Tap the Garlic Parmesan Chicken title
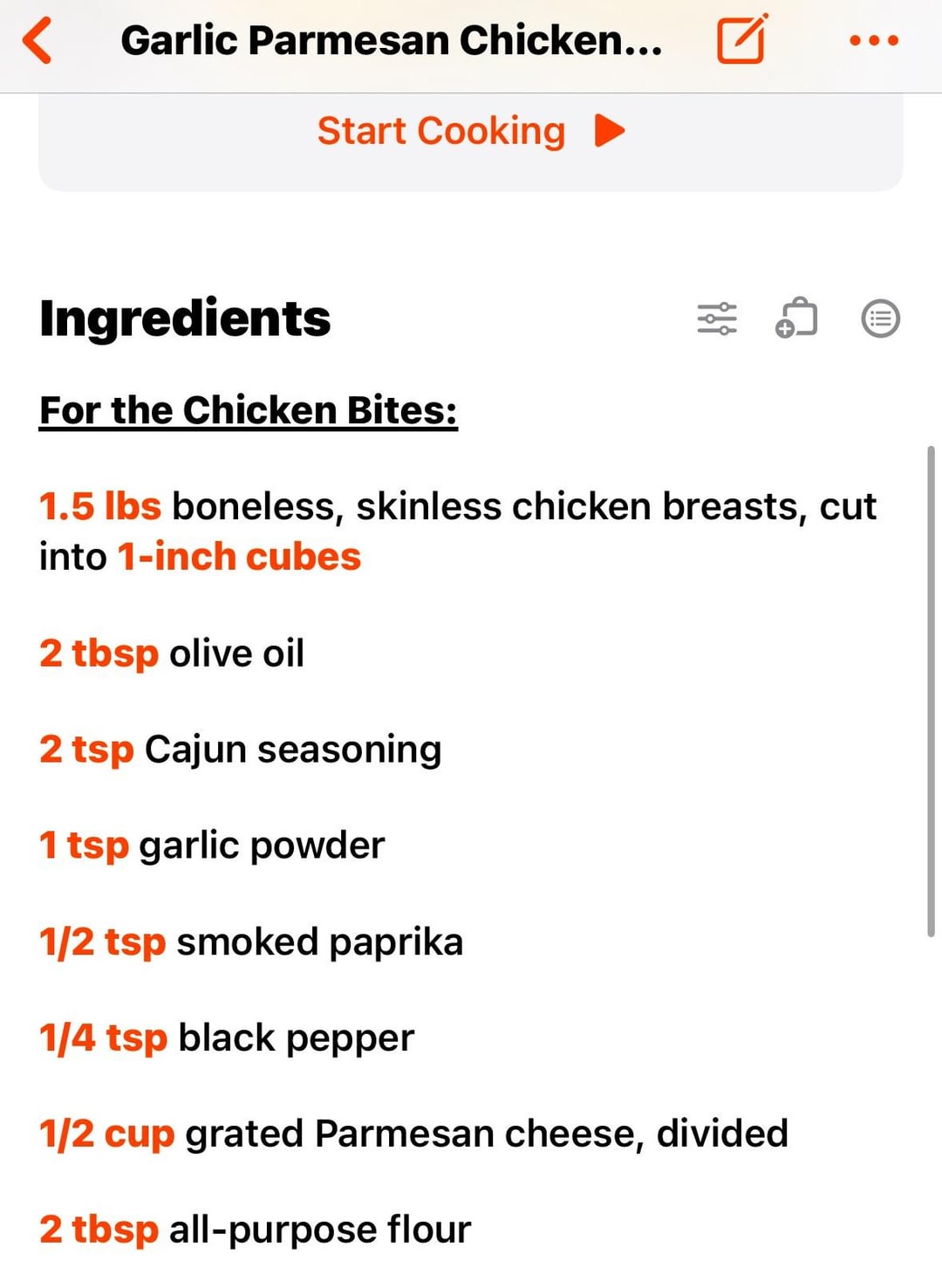942x1288 pixels. pyautogui.click(x=391, y=41)
